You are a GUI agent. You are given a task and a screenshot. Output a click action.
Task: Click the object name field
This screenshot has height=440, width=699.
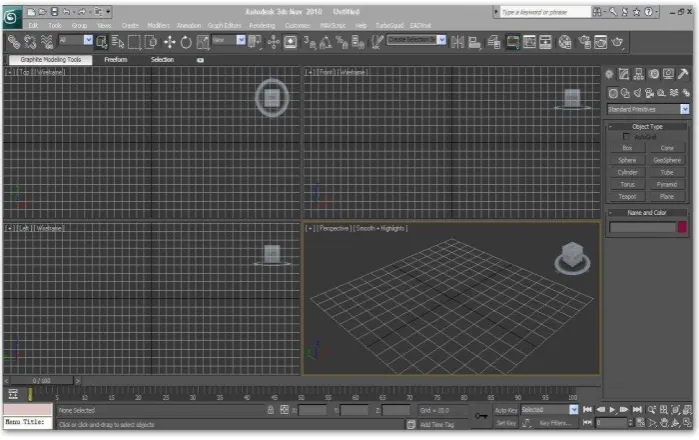[642, 227]
